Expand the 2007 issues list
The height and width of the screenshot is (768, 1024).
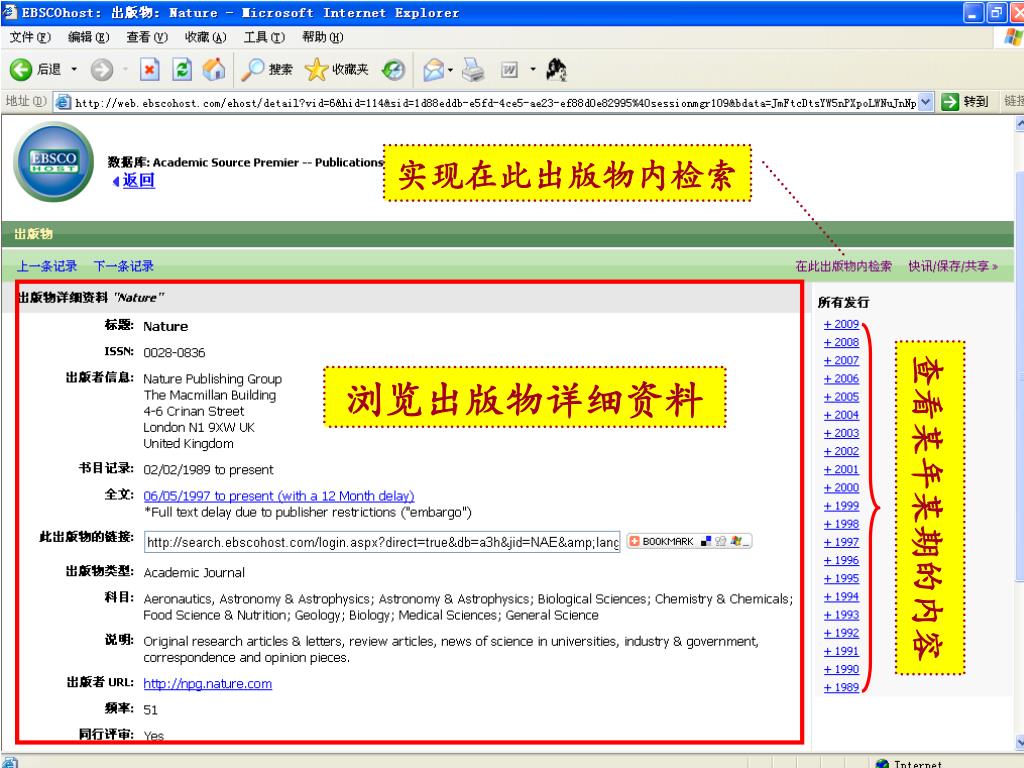[x=841, y=360]
